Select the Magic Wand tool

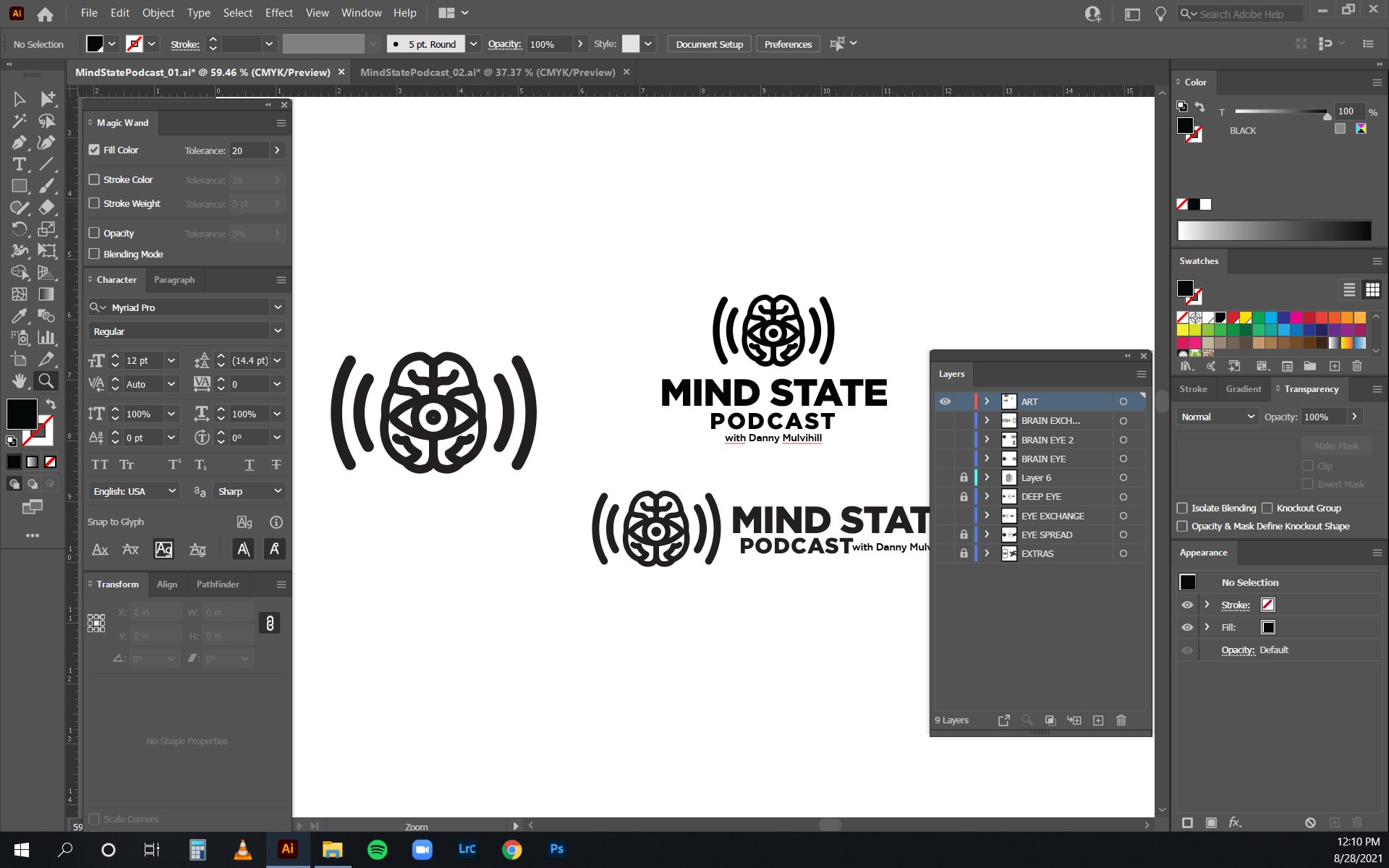pos(20,121)
